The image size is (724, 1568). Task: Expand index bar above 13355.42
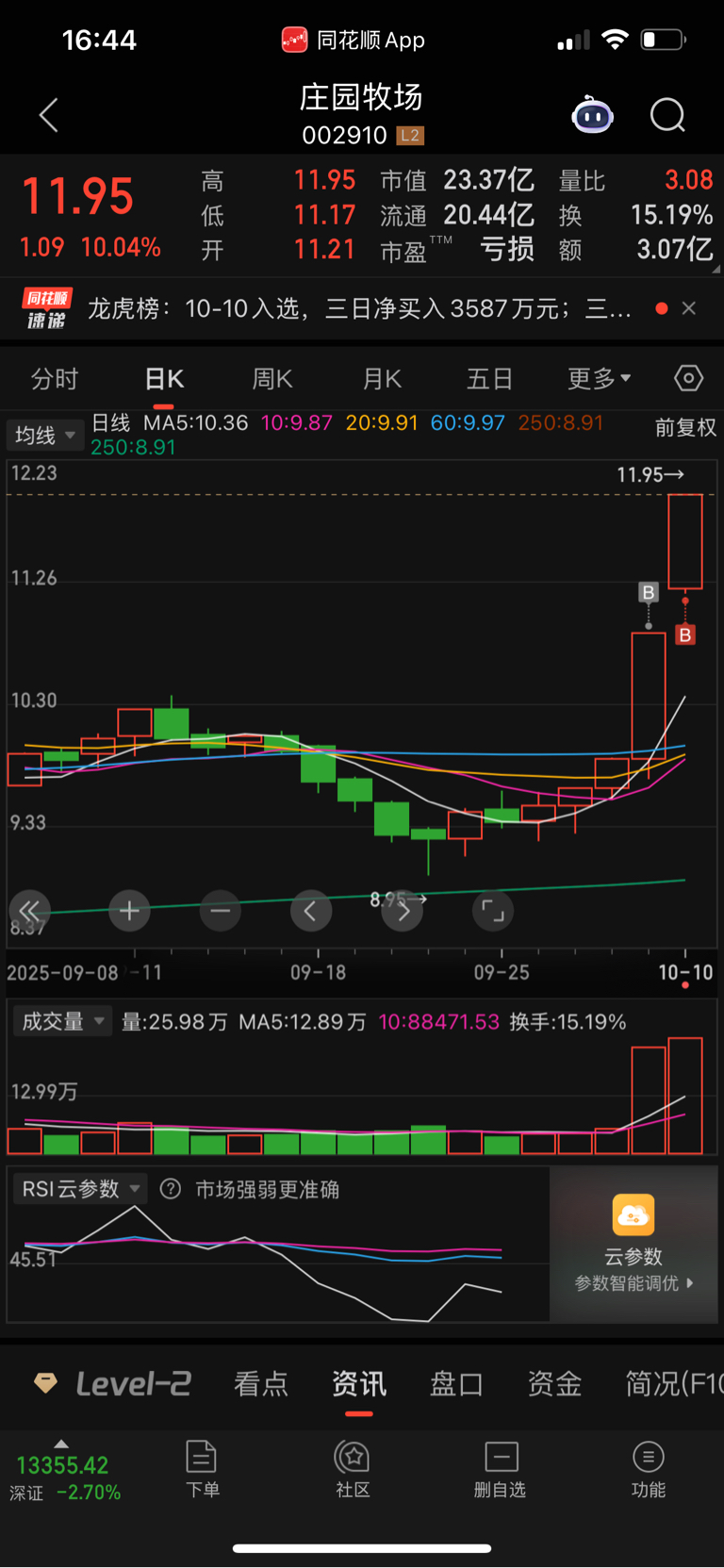(x=61, y=1444)
